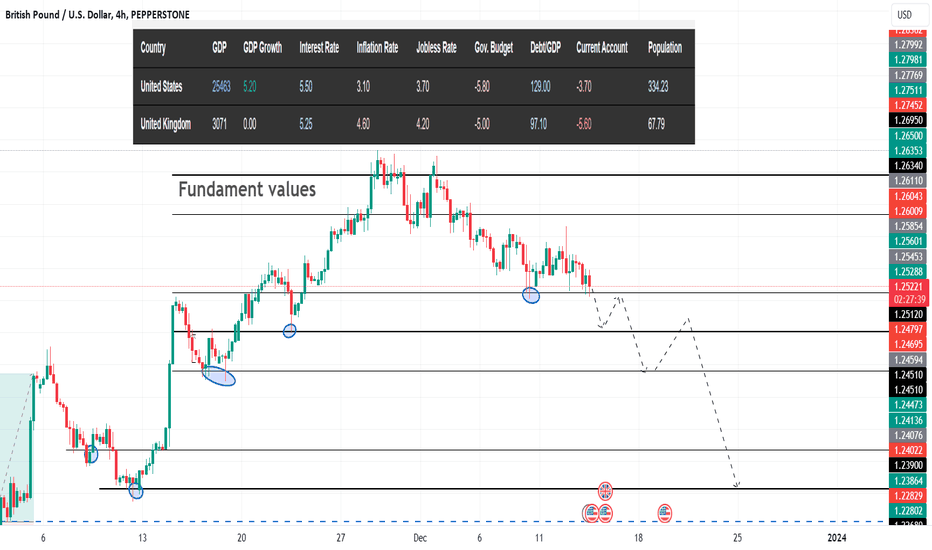Click the '25' date on the time axis
Screen dimensions: 932x550
(738, 538)
